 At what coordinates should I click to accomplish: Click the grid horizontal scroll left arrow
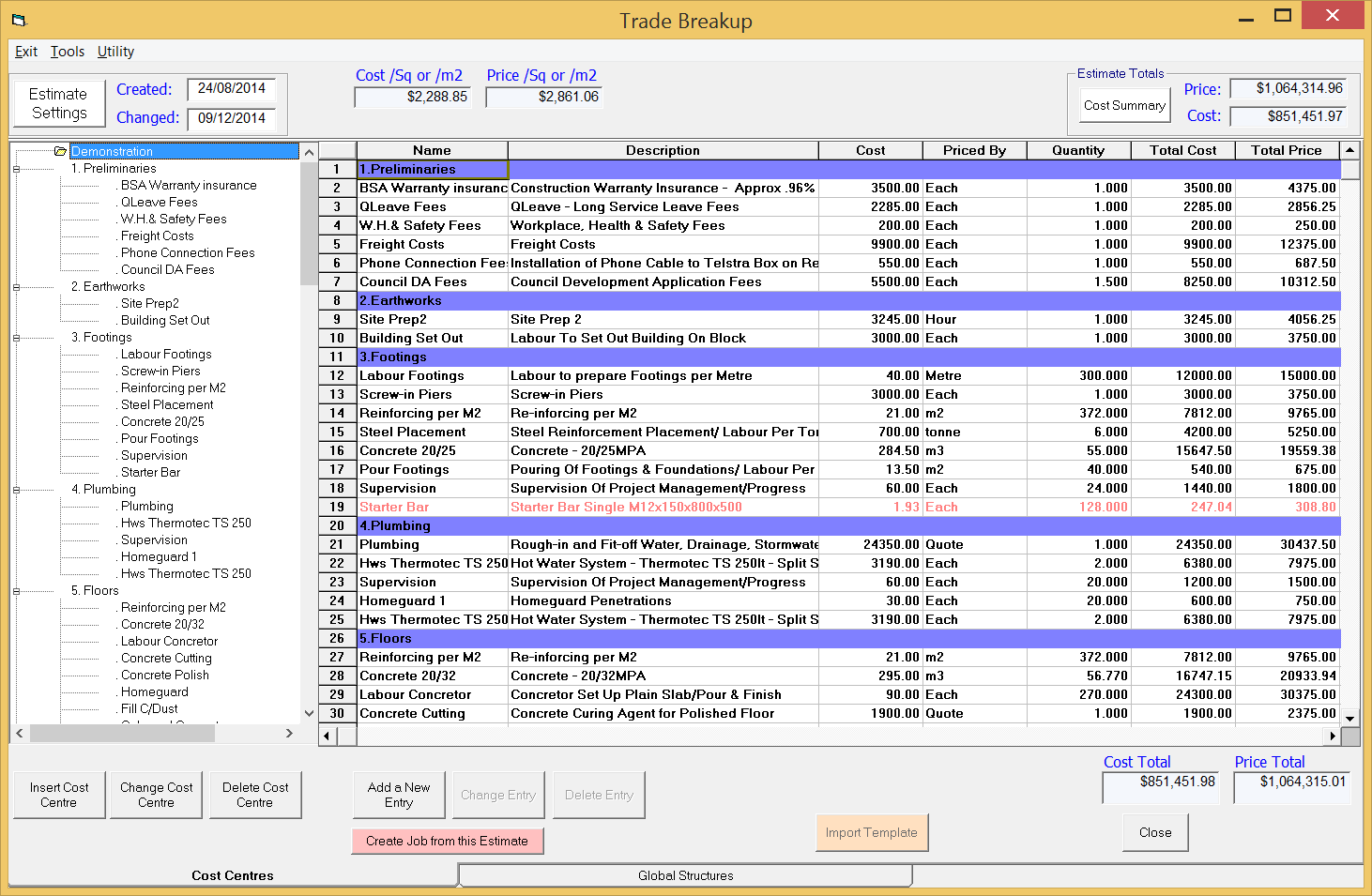pos(328,737)
